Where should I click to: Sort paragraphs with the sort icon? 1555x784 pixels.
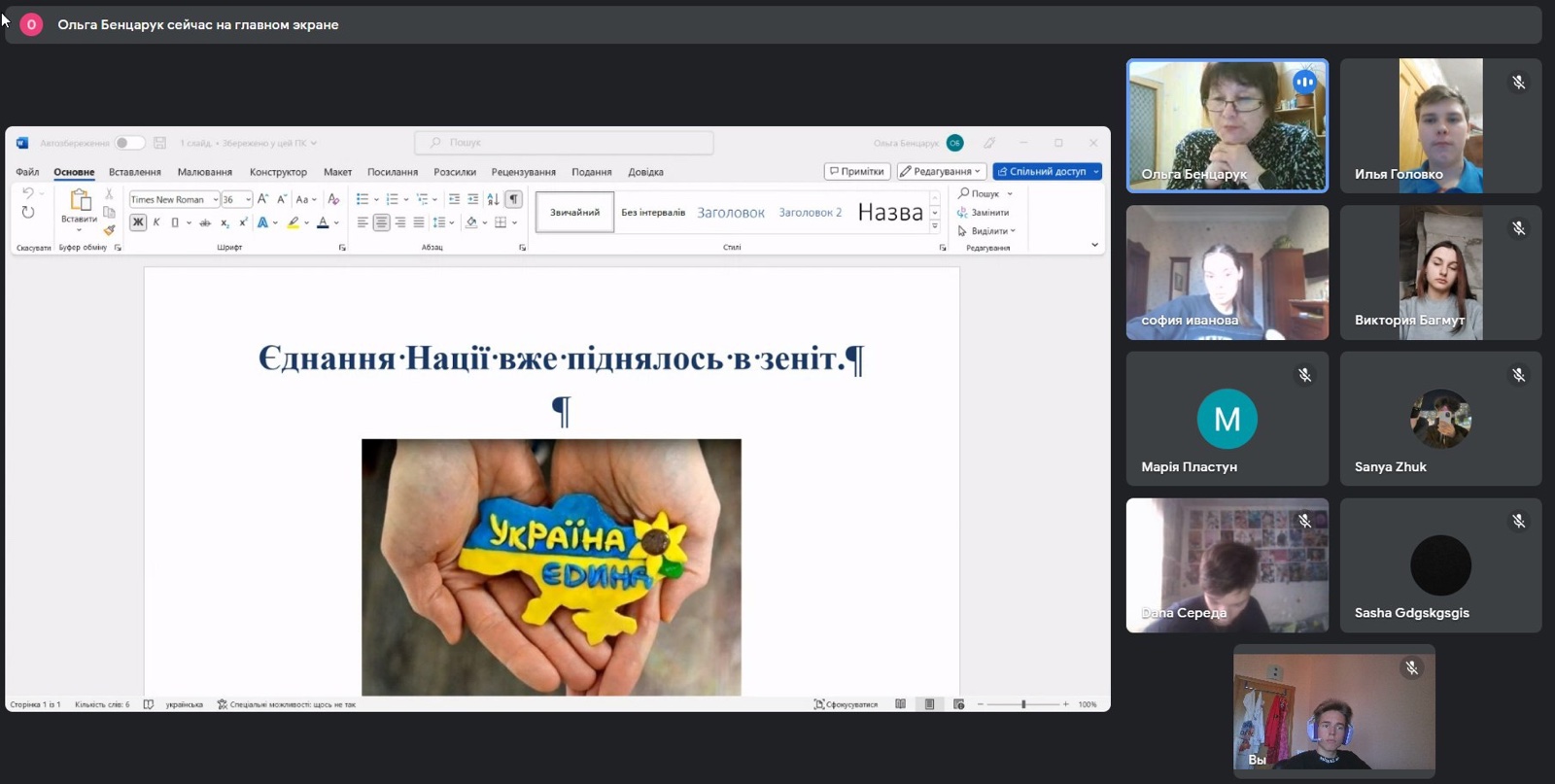493,199
